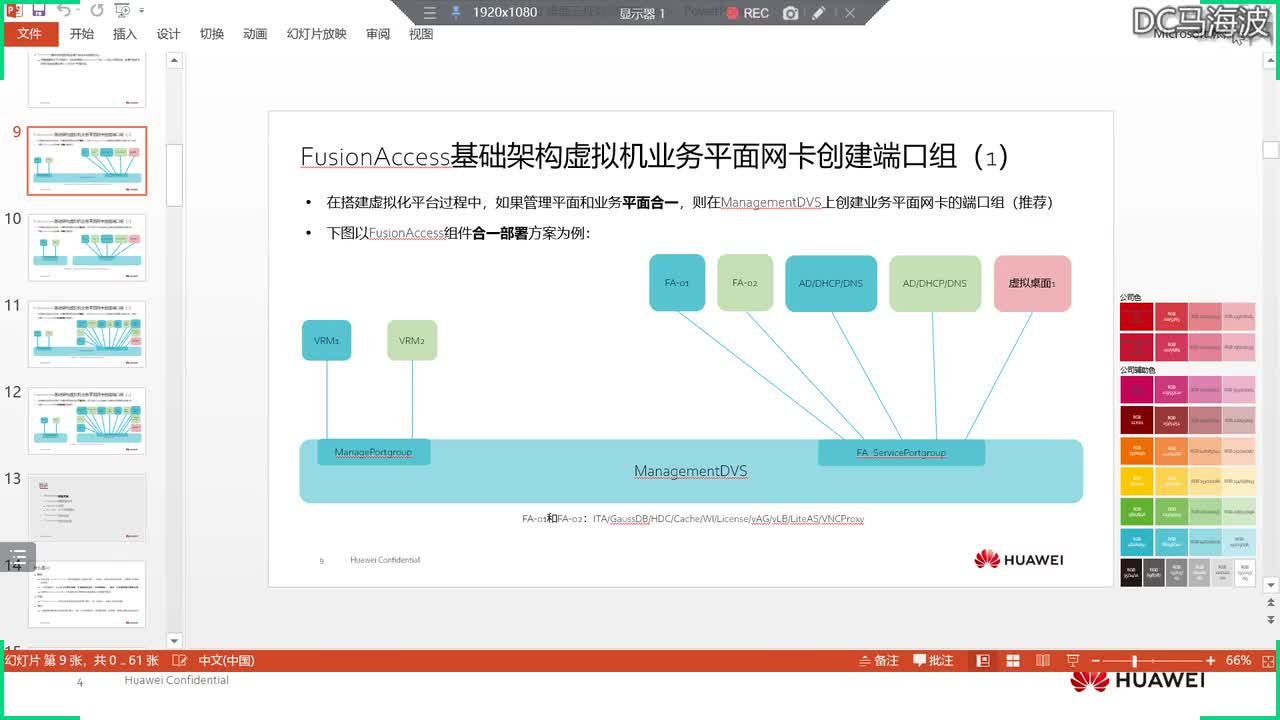Switch to the 切换 ribbon tab
Image resolution: width=1280 pixels, height=720 pixels.
click(x=212, y=34)
